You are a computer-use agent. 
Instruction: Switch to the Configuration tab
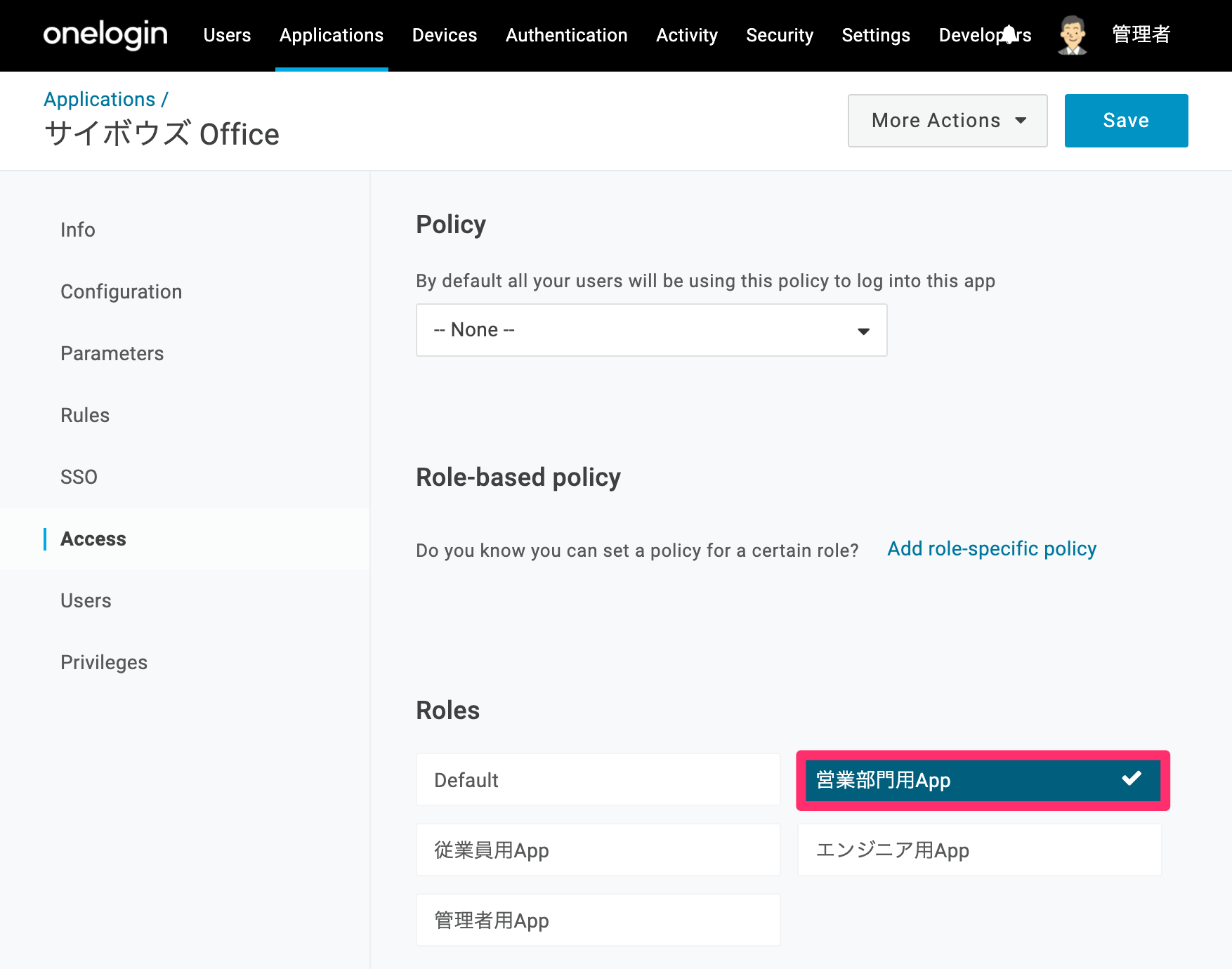(x=122, y=291)
